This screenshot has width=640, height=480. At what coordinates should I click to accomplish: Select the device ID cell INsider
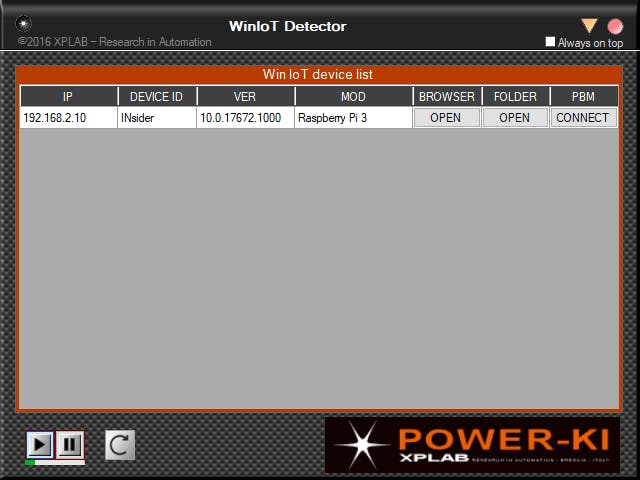(x=157, y=118)
